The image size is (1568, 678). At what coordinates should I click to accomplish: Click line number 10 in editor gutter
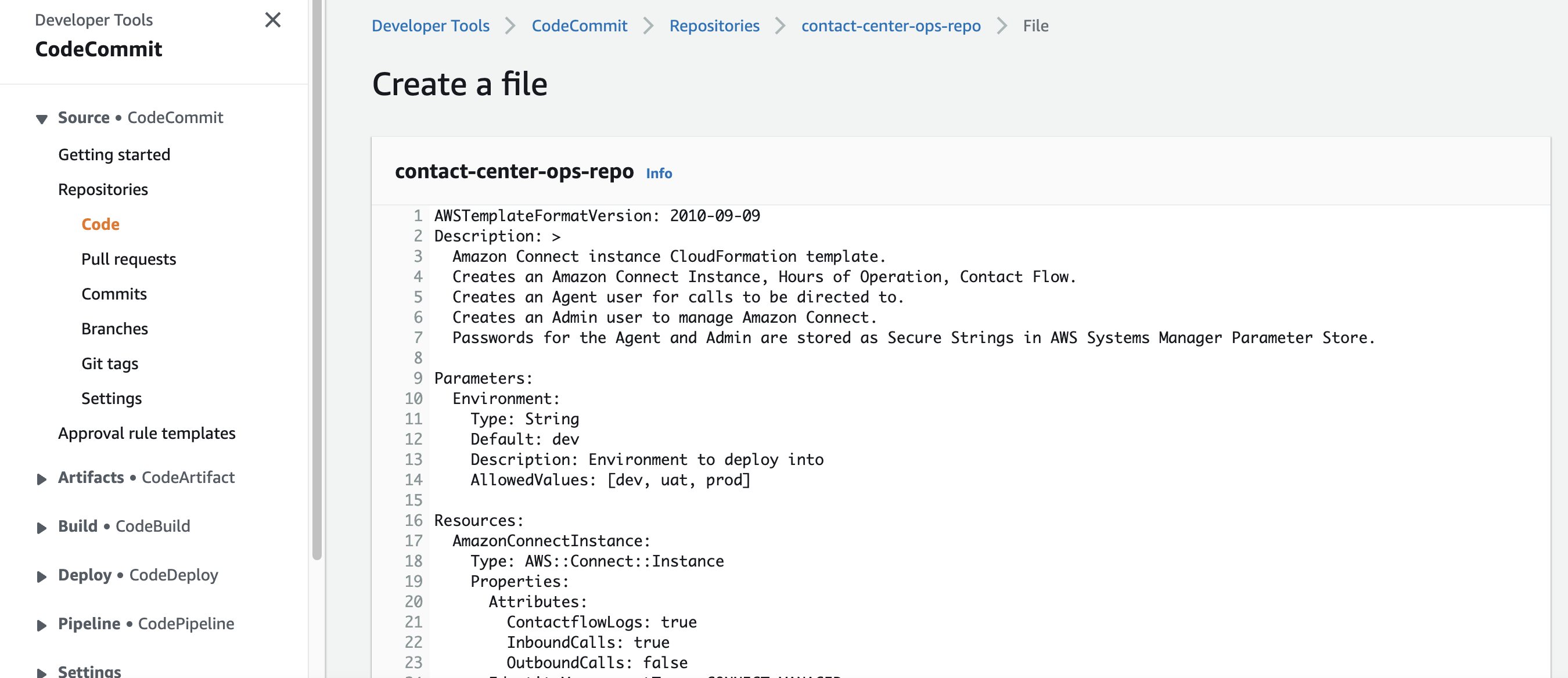point(413,398)
